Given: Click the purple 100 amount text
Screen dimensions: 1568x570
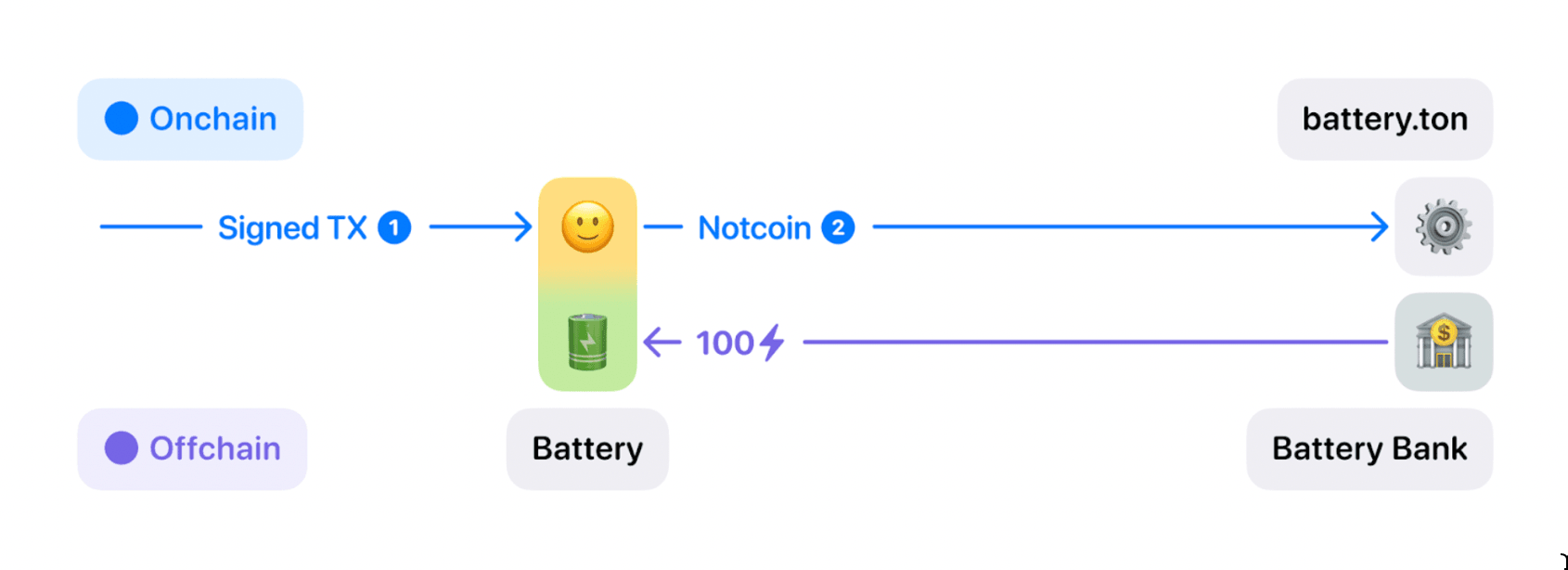Looking at the screenshot, I should click(x=725, y=343).
